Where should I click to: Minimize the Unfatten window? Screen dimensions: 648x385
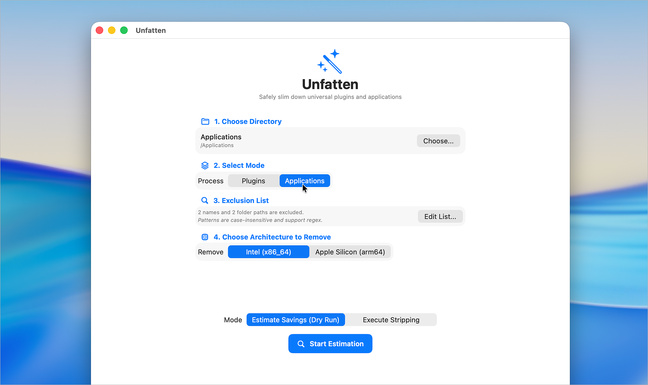point(112,30)
